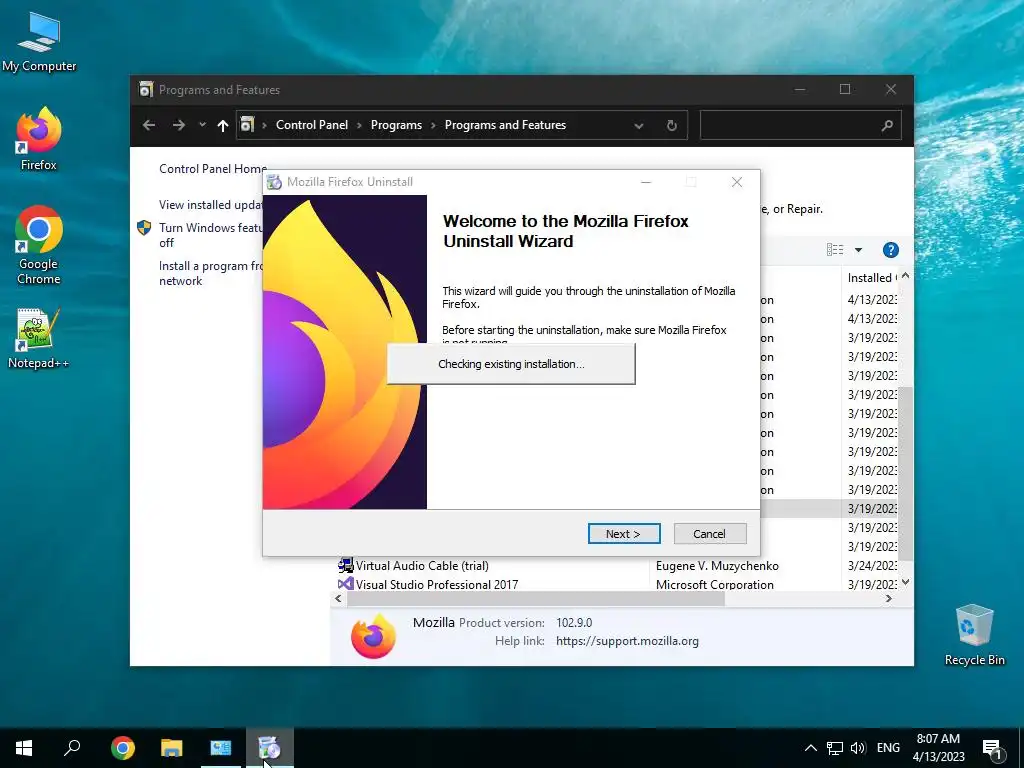
Task: Open taskbar search magnifier
Action: pyautogui.click(x=72, y=748)
